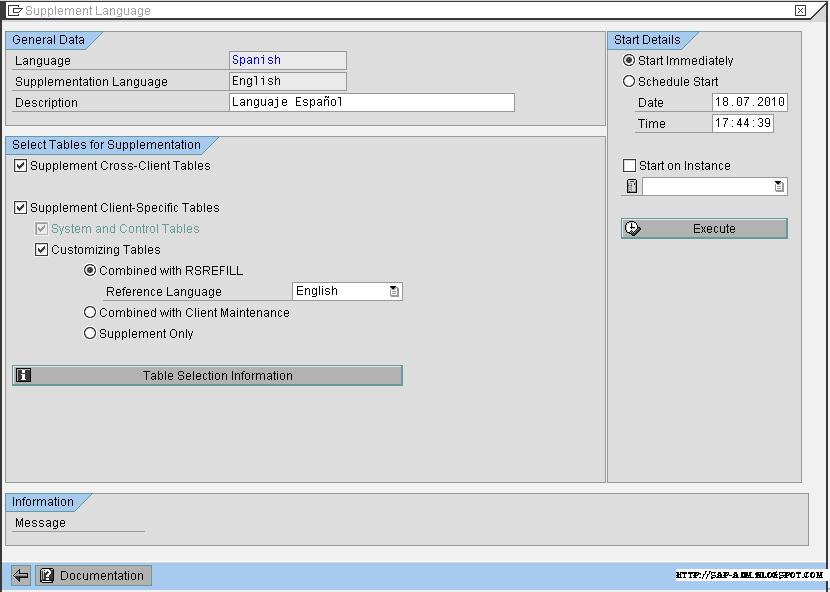Uncheck Supplement Client-Specific Tables
Image resolution: width=830 pixels, height=592 pixels.
point(21,207)
